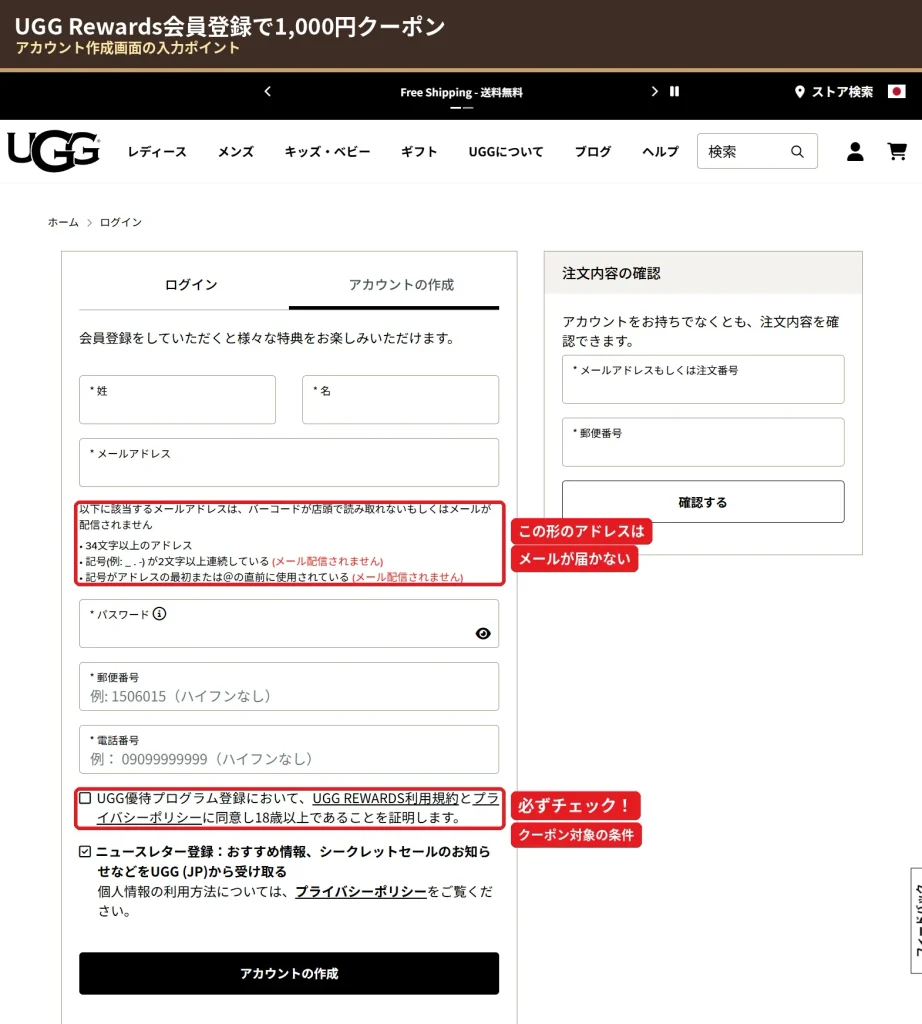Screen dimensions: 922x1024
Task: Click the Japan flag icon
Action: click(x=897, y=91)
